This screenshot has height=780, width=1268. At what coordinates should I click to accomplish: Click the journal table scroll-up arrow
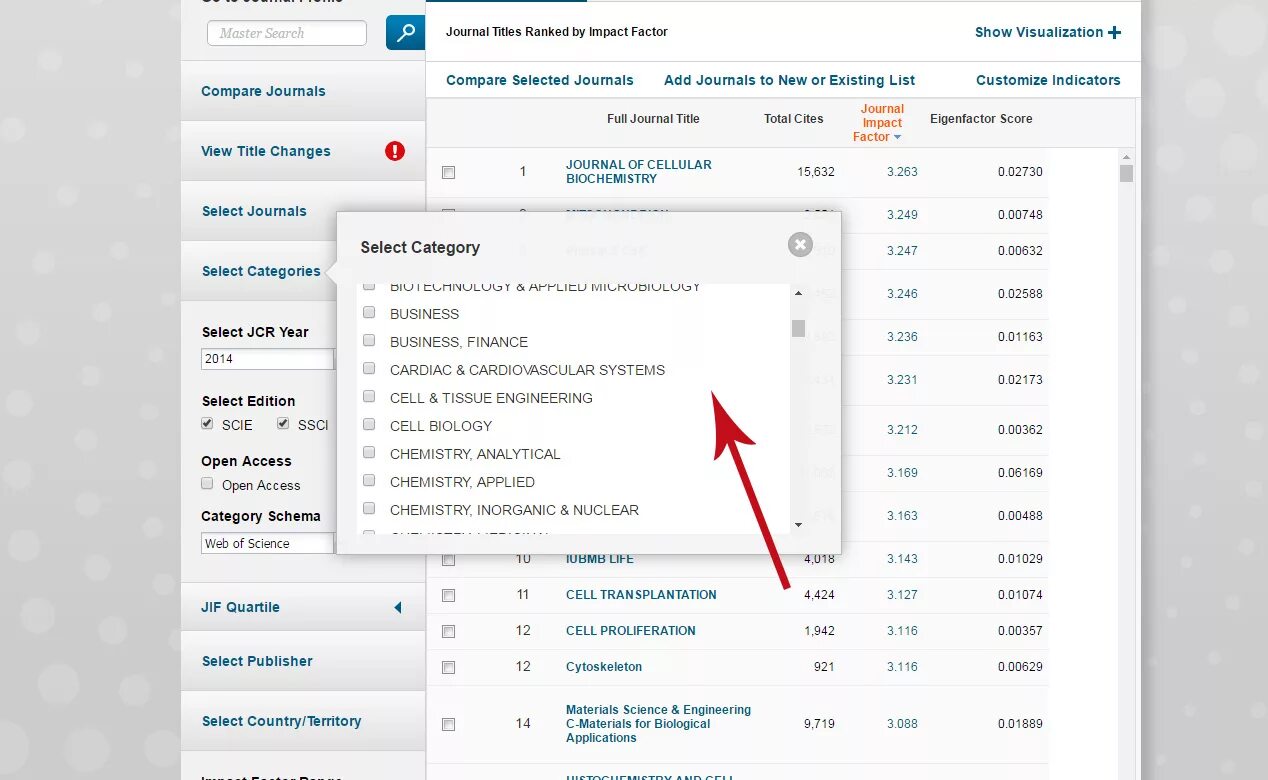click(1126, 157)
